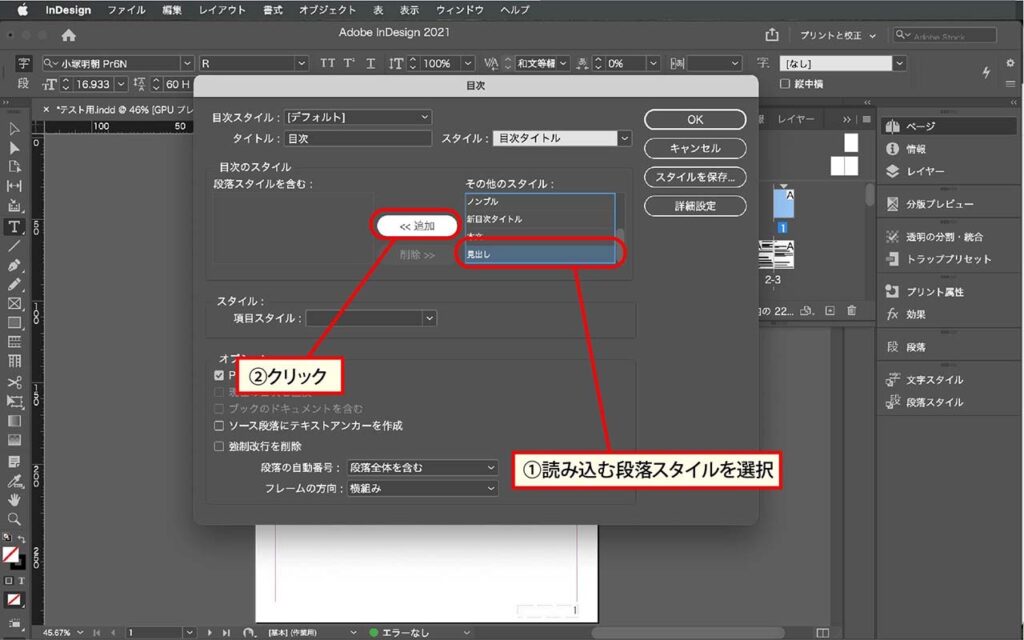1024x640 pixels.
Task: Open スタイル 目次タイトル dropdown
Action: [562, 138]
